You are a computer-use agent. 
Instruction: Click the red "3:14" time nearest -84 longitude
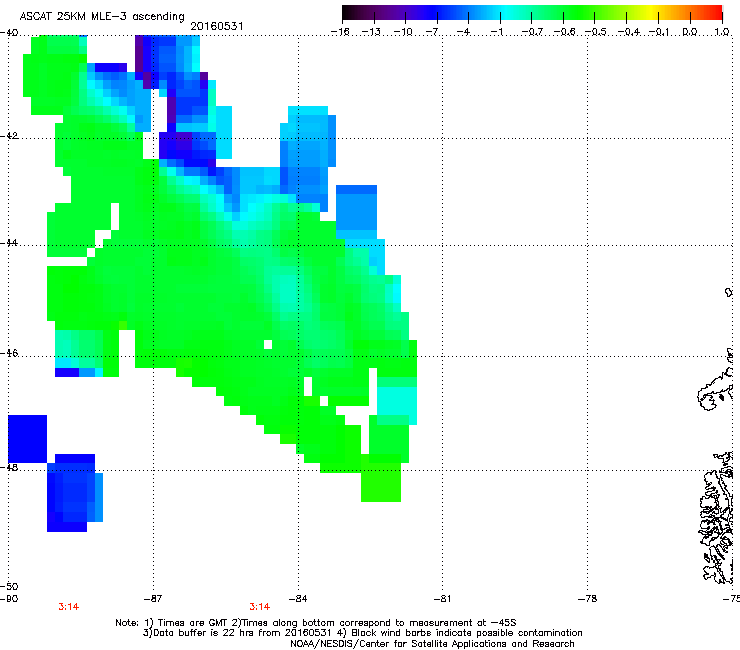[x=260, y=607]
